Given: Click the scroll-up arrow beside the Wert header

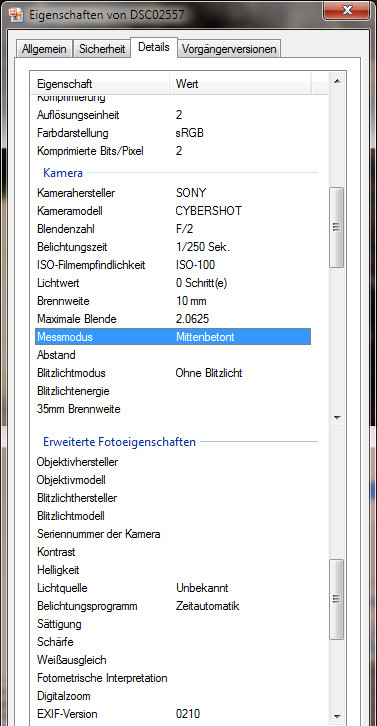Looking at the screenshot, I should 337,81.
